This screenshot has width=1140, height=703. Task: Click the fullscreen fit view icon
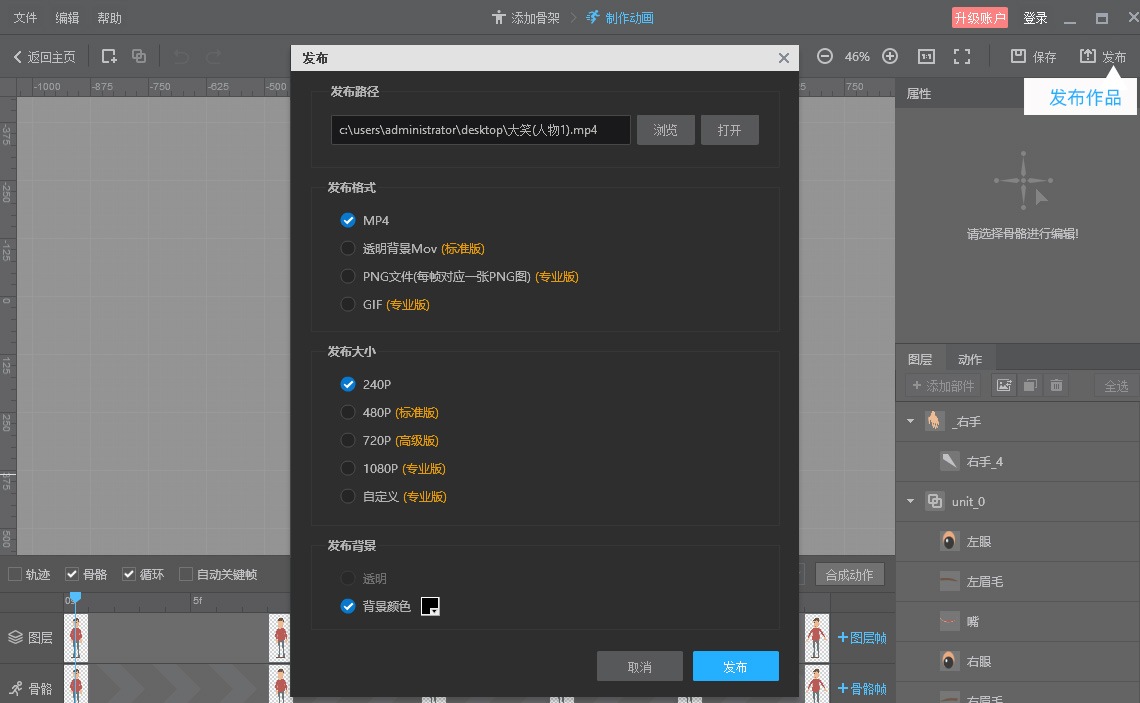click(x=962, y=56)
